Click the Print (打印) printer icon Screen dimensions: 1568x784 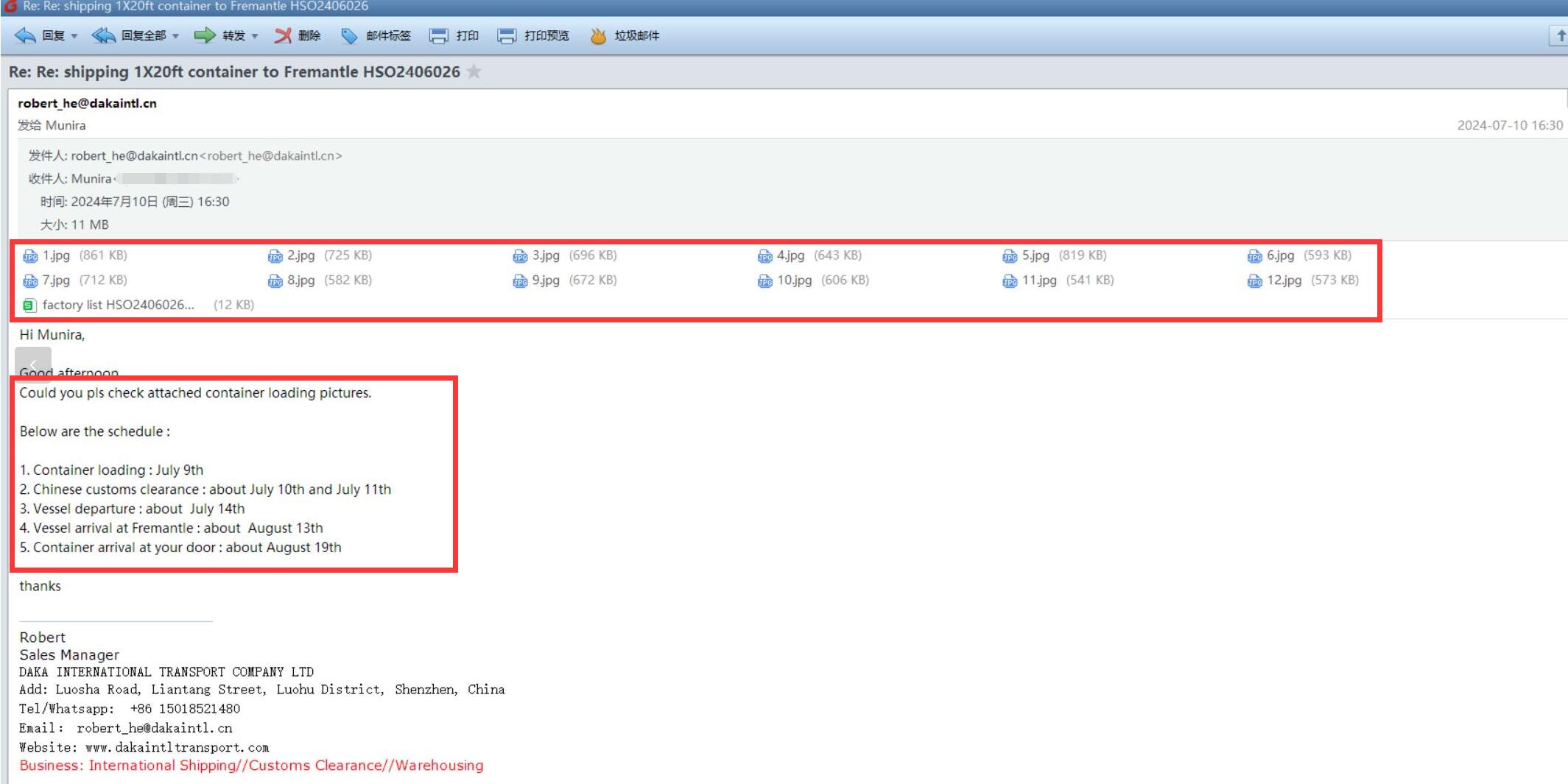(x=439, y=35)
